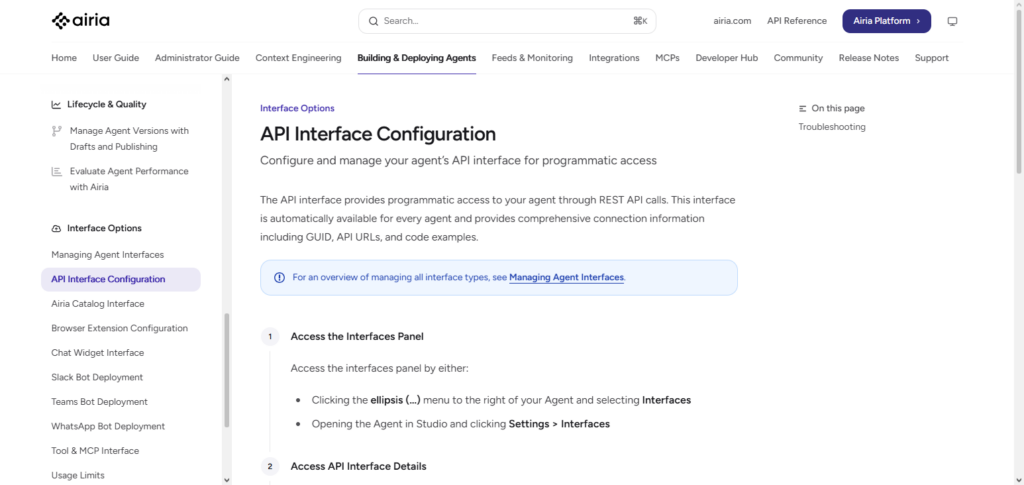This screenshot has width=1024, height=485.
Task: Click the Airia logo
Action: [80, 21]
